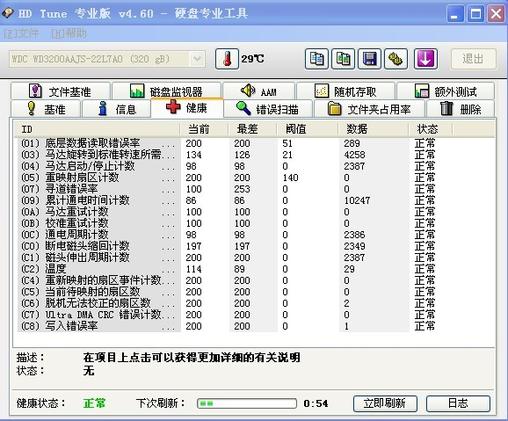Viewport: 508px width, 421px height.
Task: Click the copy info to clipboard icon
Action: pyautogui.click(x=317, y=59)
